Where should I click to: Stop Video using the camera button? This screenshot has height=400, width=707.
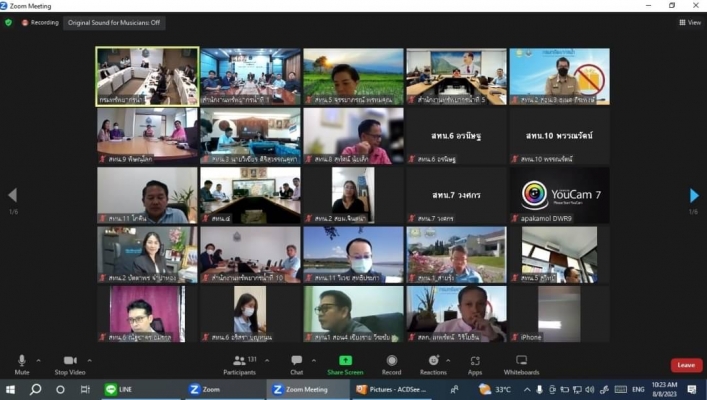[70, 365]
